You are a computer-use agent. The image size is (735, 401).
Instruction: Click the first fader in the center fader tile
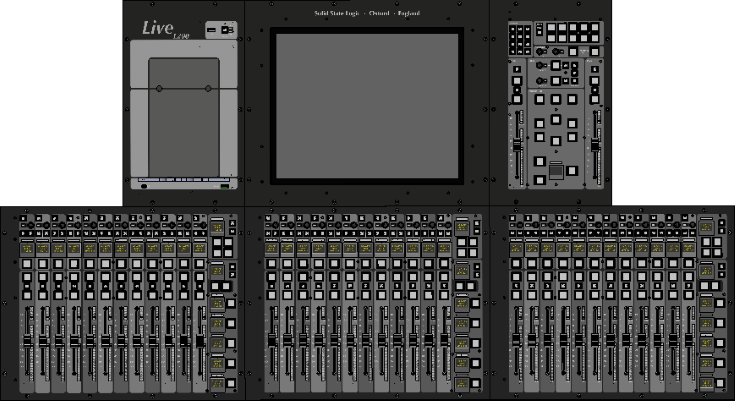point(272,340)
